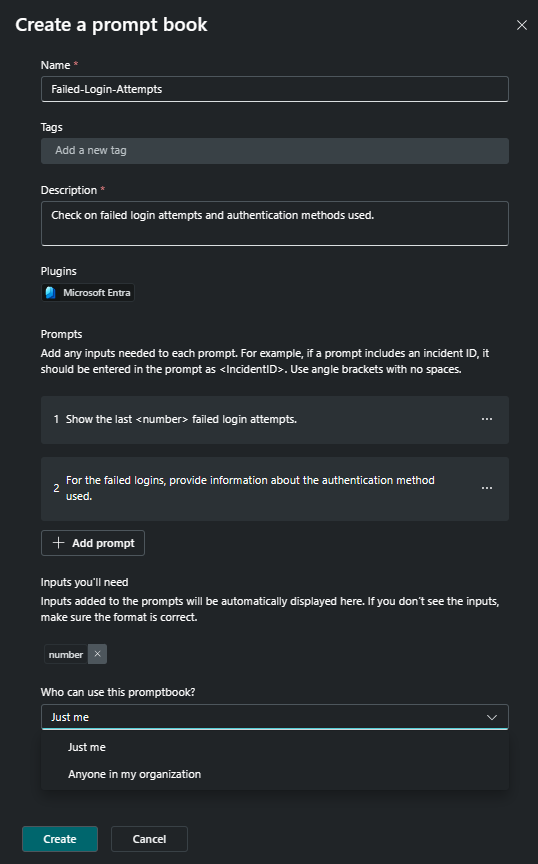
Task: Click the Microsoft Entra plugin chip label
Action: pyautogui.click(x=97, y=293)
